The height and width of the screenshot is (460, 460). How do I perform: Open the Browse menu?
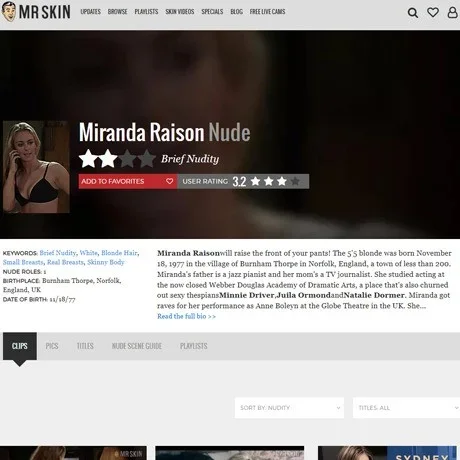117,12
